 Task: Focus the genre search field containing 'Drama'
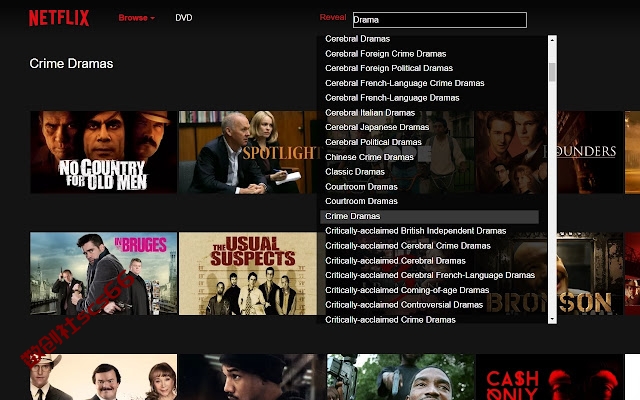[440, 20]
